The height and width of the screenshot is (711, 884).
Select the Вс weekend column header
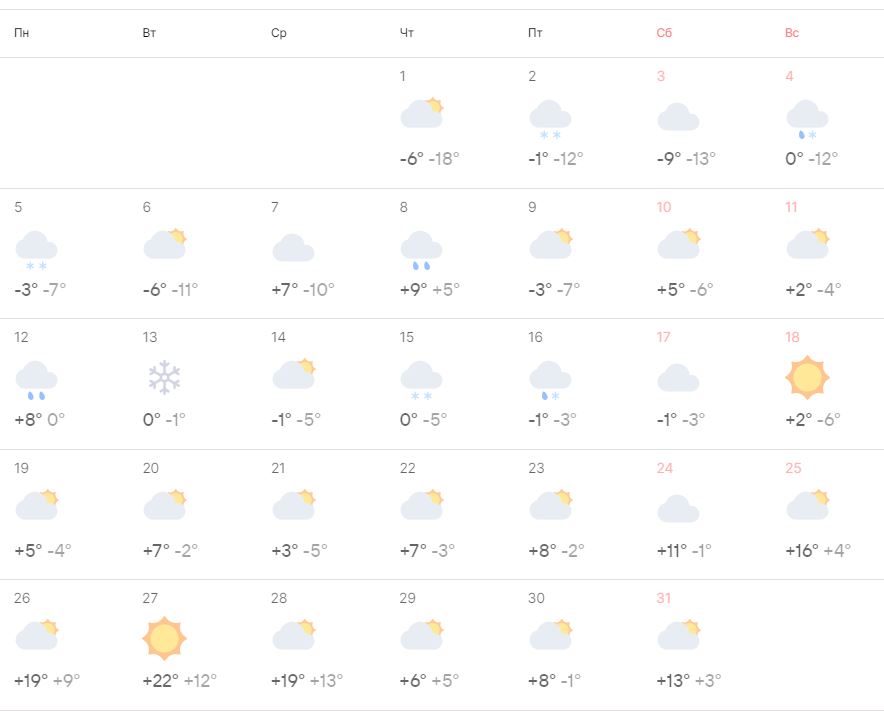point(792,33)
